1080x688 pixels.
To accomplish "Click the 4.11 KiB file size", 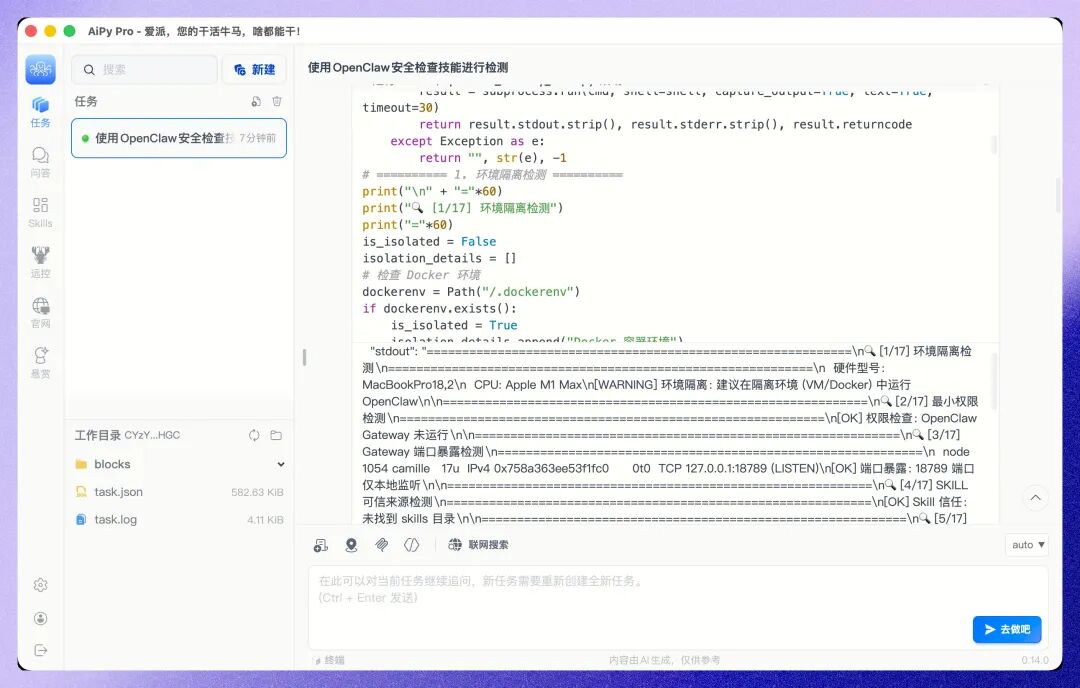I will [x=265, y=520].
